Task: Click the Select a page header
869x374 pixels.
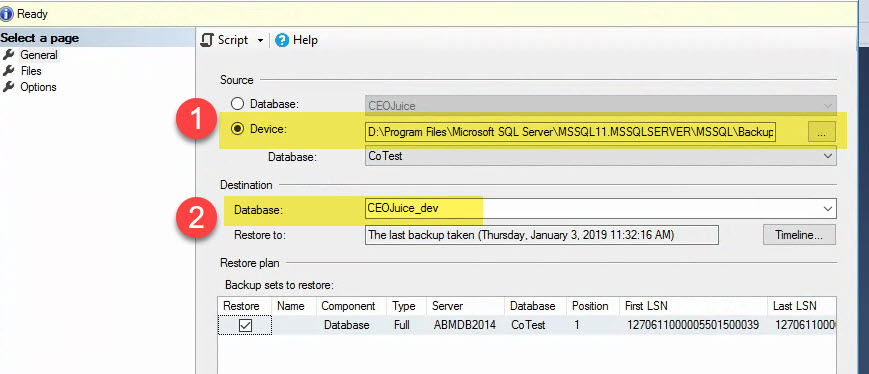Action: [40, 38]
